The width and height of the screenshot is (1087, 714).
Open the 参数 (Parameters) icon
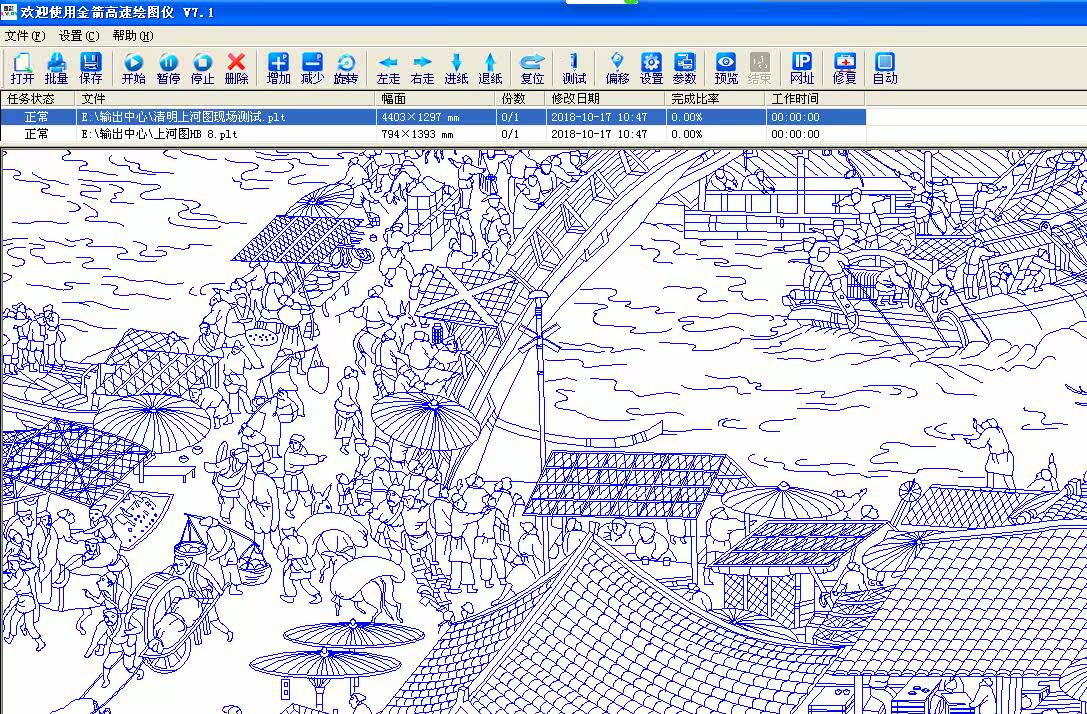coord(684,69)
